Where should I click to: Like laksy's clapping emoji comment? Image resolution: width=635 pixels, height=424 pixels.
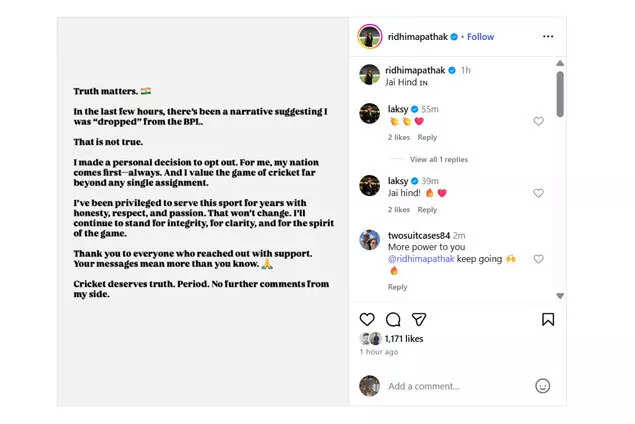pos(538,121)
